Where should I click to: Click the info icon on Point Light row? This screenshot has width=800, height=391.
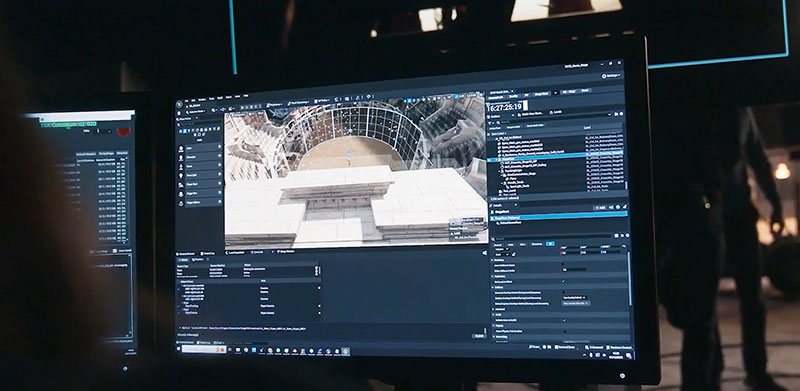pos(219,174)
